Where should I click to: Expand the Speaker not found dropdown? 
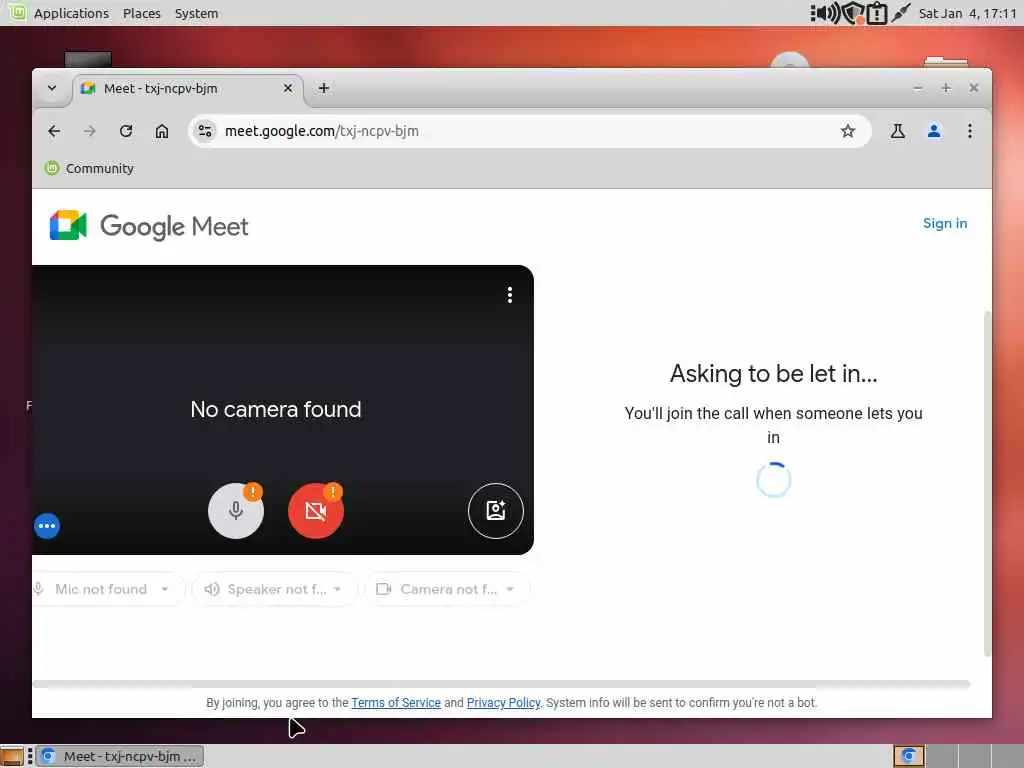[274, 589]
